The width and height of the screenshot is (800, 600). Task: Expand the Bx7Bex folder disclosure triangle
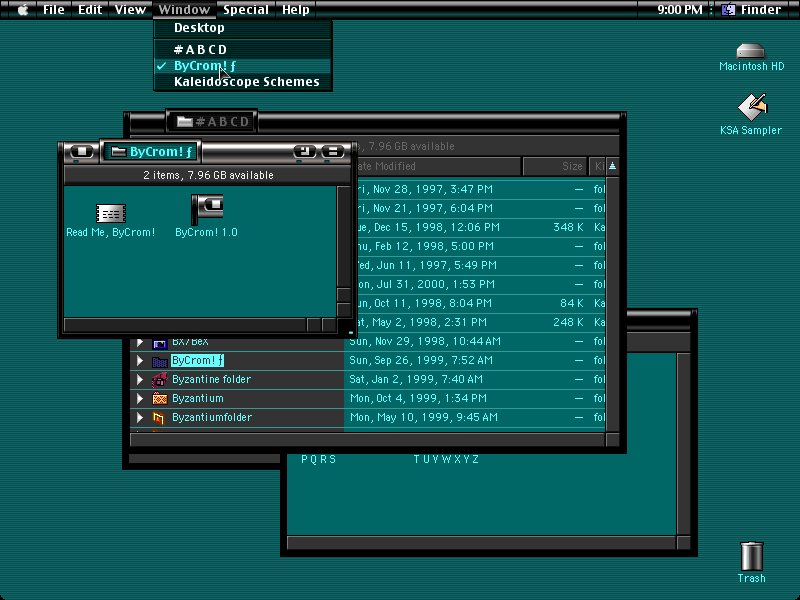pos(140,342)
